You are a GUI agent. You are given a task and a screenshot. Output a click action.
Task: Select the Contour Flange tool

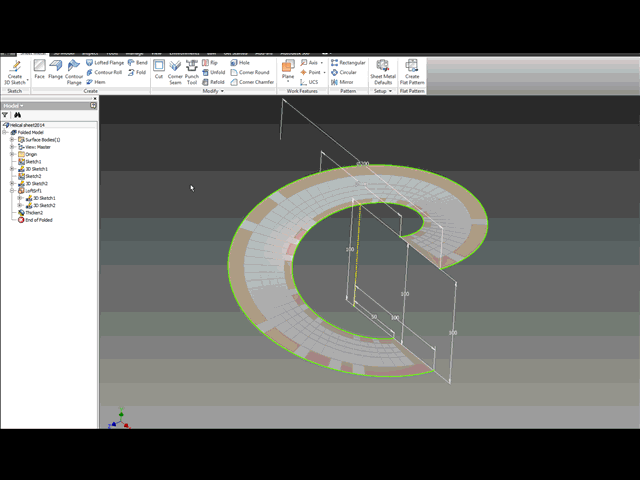74,72
